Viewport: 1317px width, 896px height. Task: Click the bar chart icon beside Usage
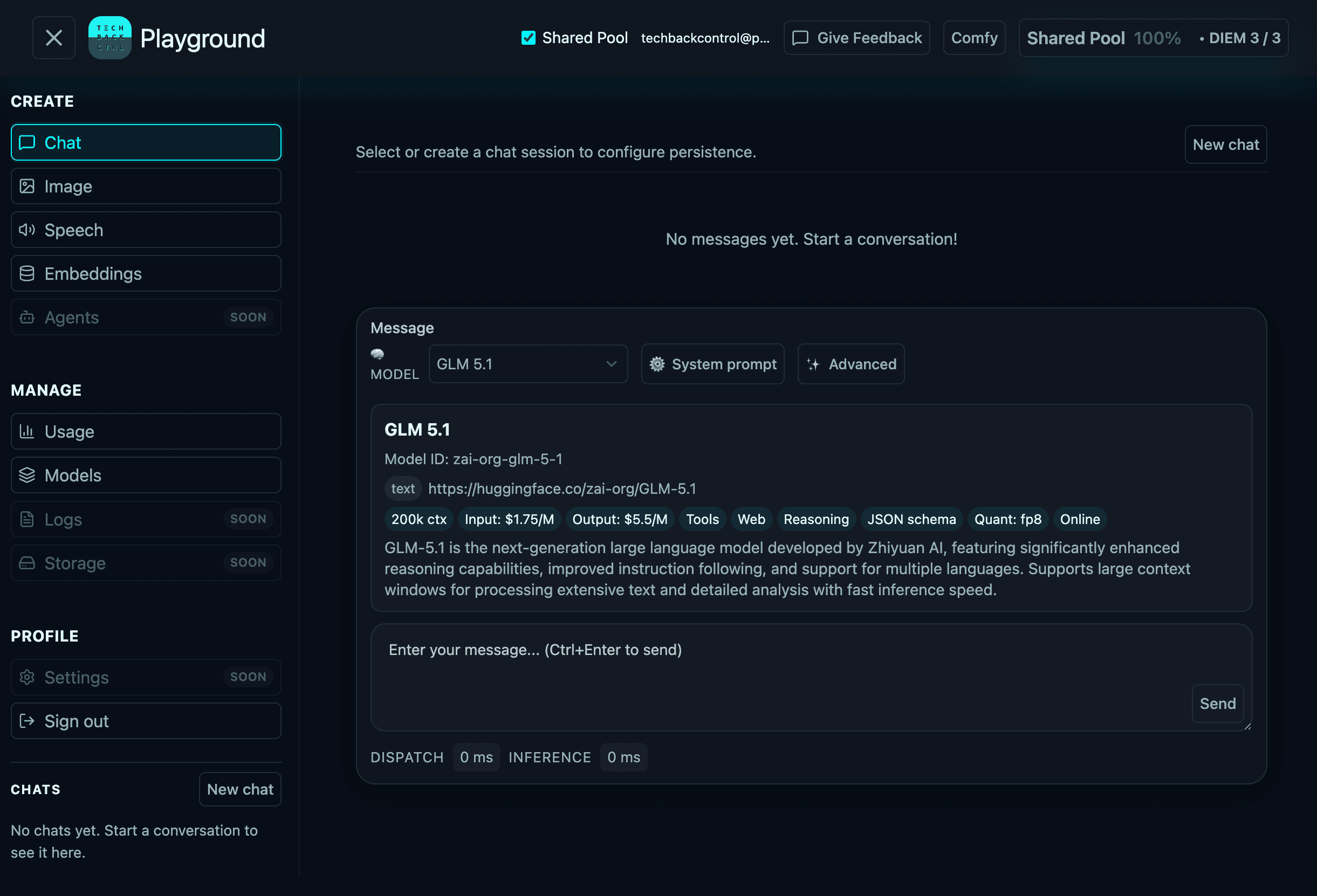[27, 432]
